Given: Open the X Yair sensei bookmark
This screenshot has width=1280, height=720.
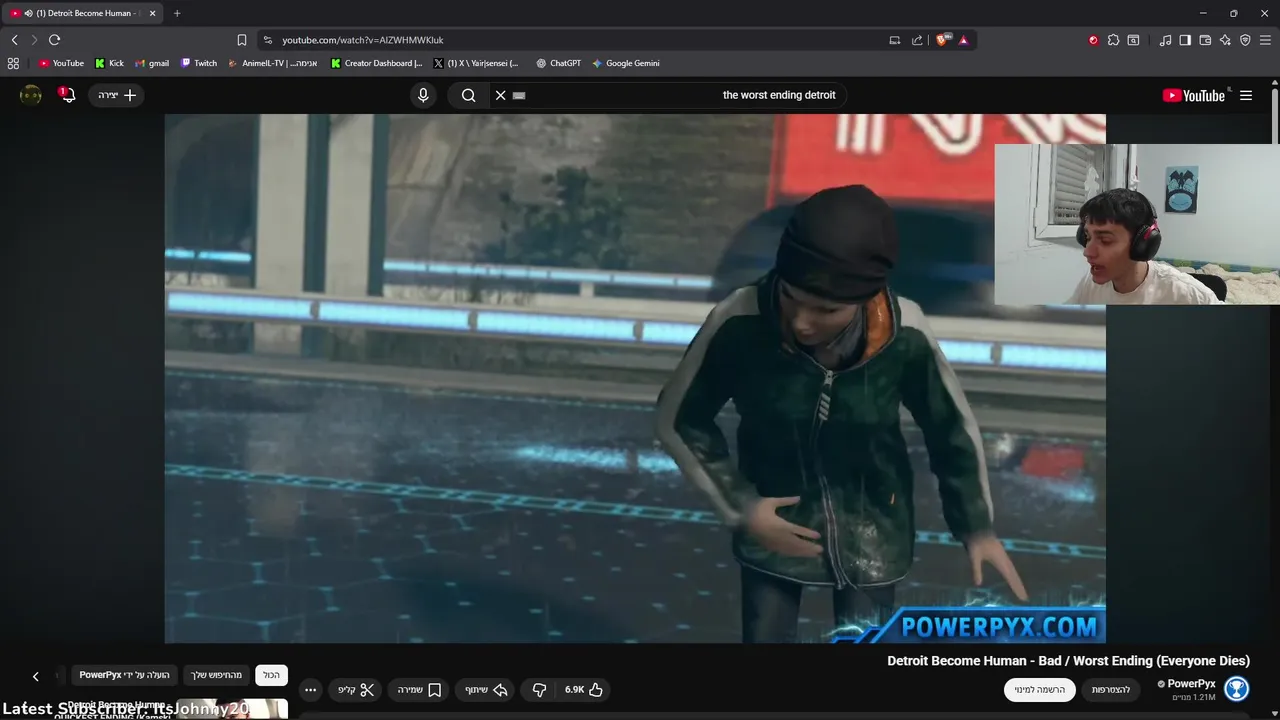Looking at the screenshot, I should pos(476,63).
